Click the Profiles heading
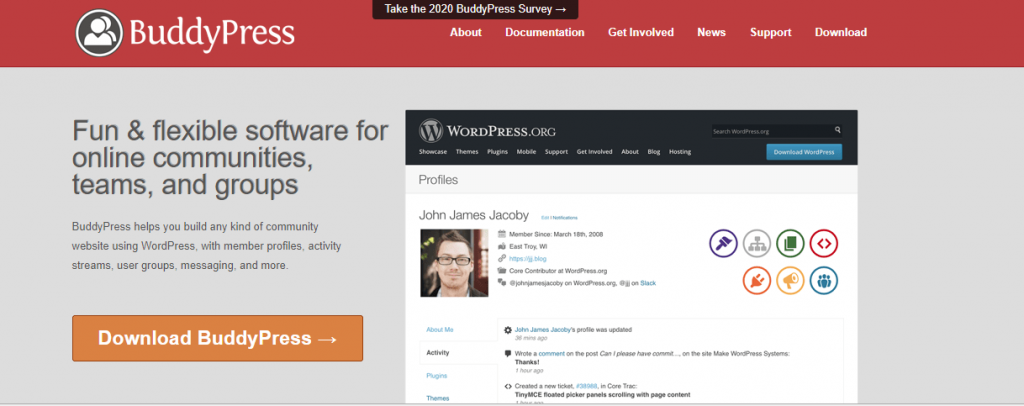Viewport: 1024px width, 406px height. point(438,180)
